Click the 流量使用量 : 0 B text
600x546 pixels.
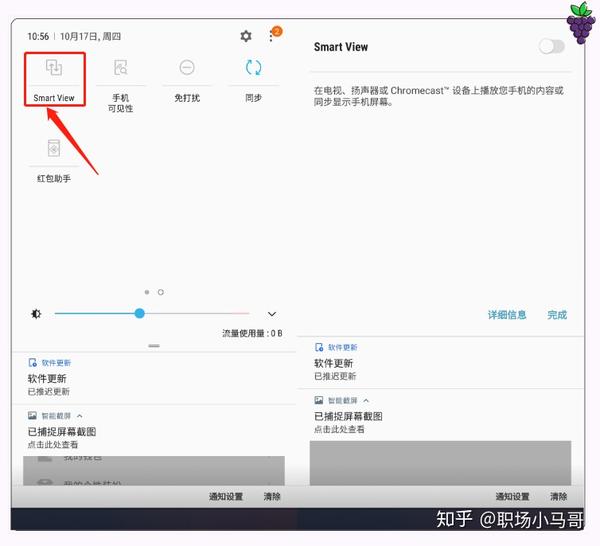[253, 333]
